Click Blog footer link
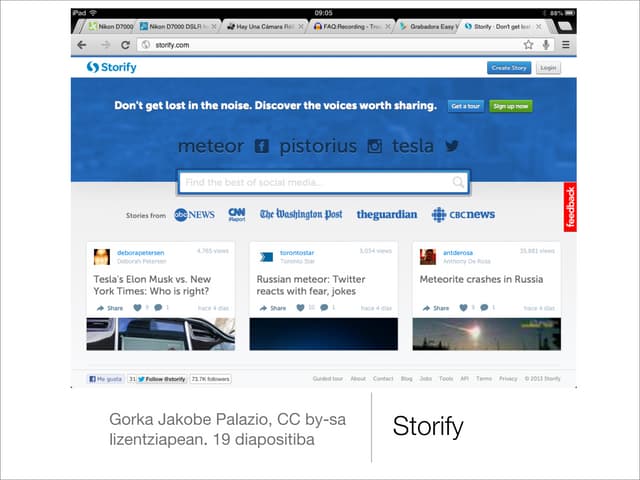640x480 pixels. [x=407, y=379]
